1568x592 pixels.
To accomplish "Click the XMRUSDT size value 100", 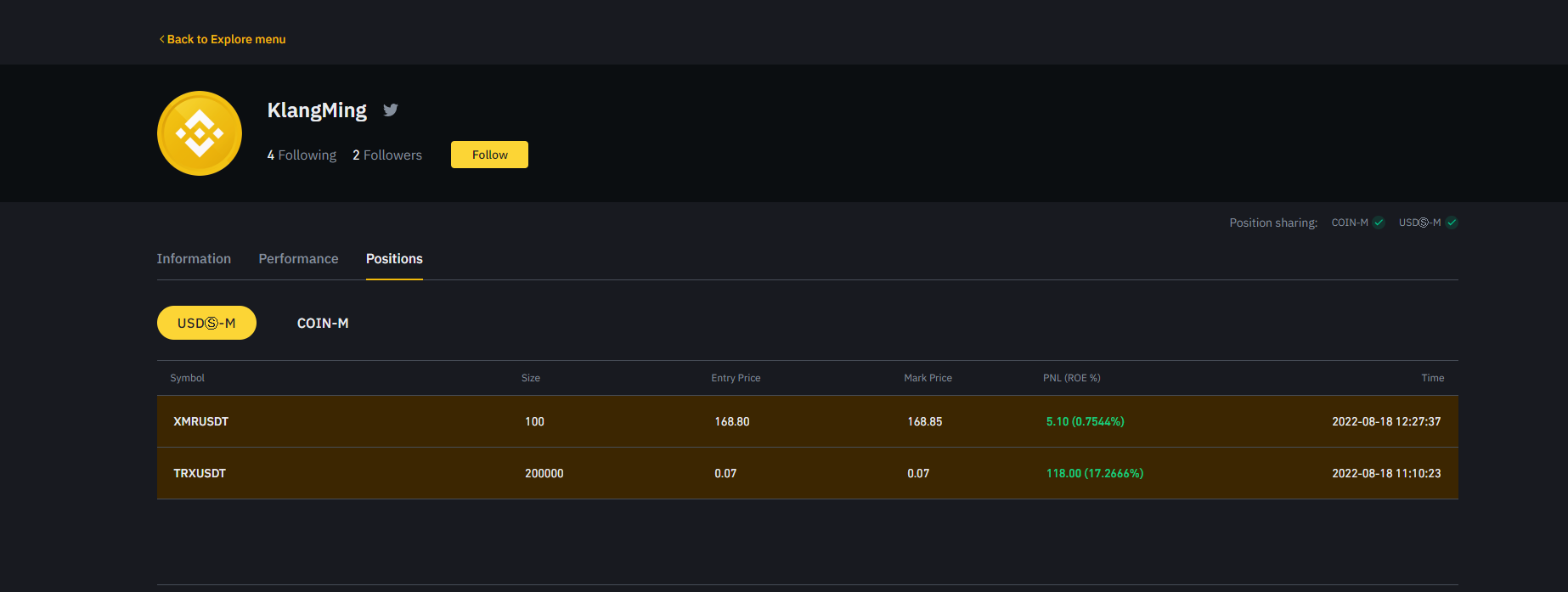I will (x=534, y=421).
